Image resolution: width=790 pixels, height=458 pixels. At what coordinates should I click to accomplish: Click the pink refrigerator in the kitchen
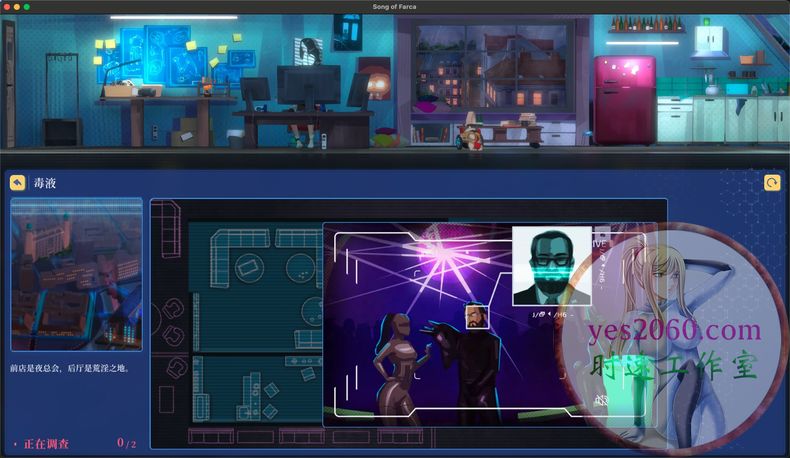click(x=625, y=98)
